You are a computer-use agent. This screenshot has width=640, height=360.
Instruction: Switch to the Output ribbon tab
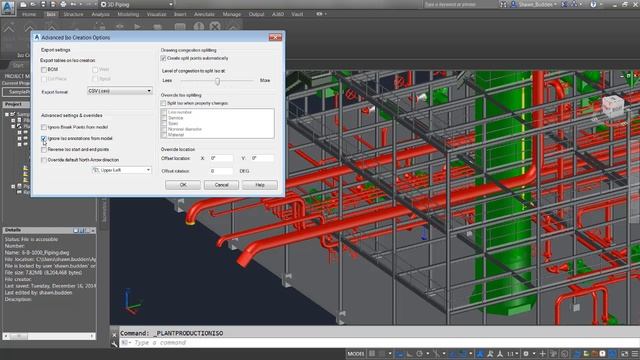[x=256, y=14]
